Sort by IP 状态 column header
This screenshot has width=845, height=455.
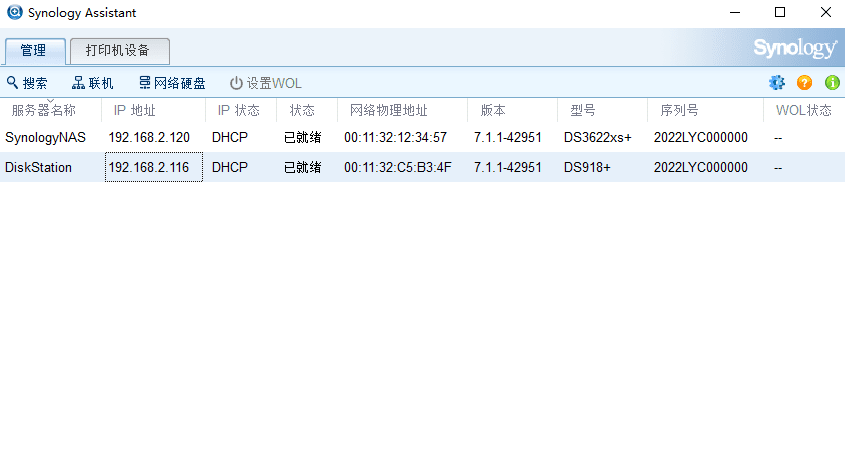[x=241, y=111]
